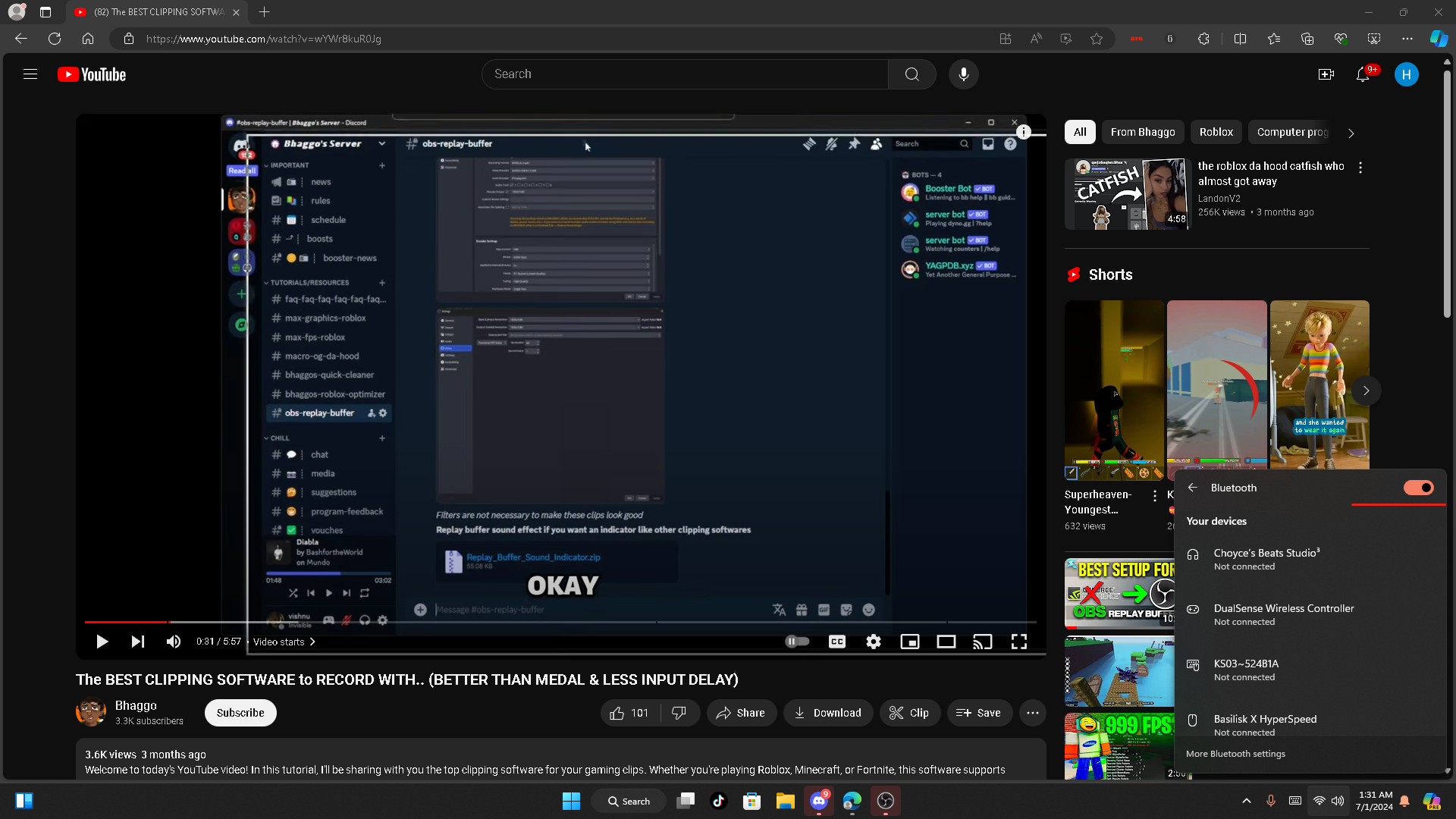Mute the video player volume
The width and height of the screenshot is (1456, 819).
(x=174, y=642)
